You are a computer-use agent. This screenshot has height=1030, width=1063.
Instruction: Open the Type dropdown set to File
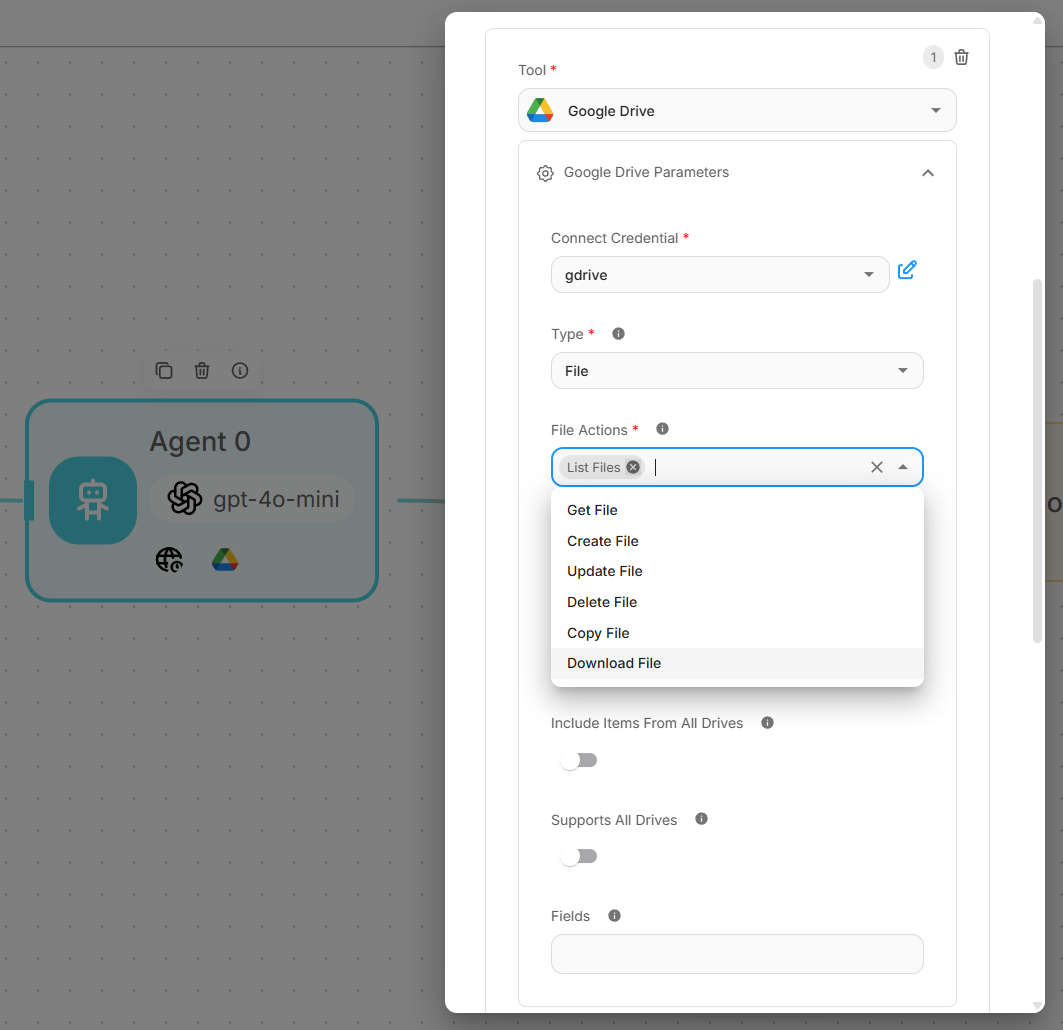pyautogui.click(x=736, y=371)
